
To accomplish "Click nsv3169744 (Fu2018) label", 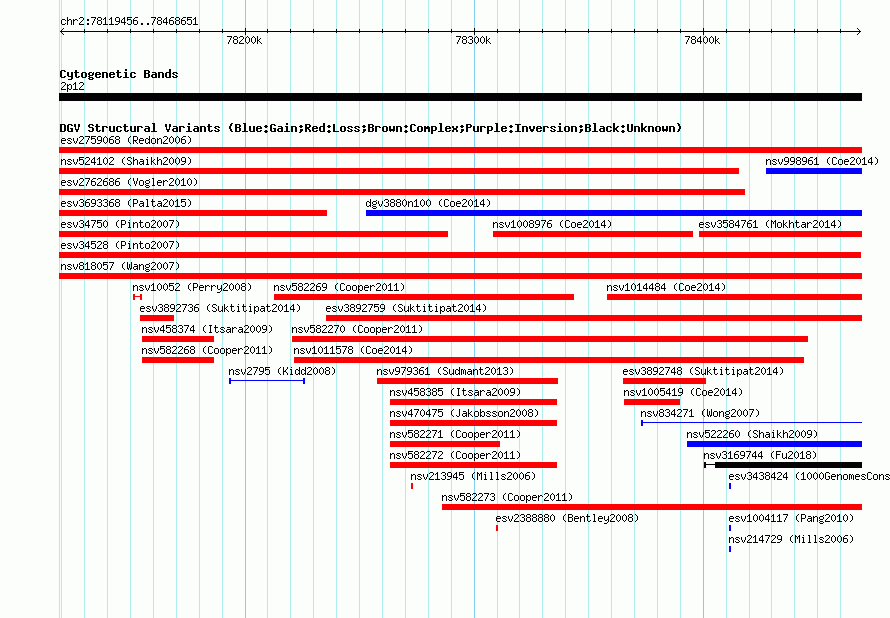I will (761, 455).
